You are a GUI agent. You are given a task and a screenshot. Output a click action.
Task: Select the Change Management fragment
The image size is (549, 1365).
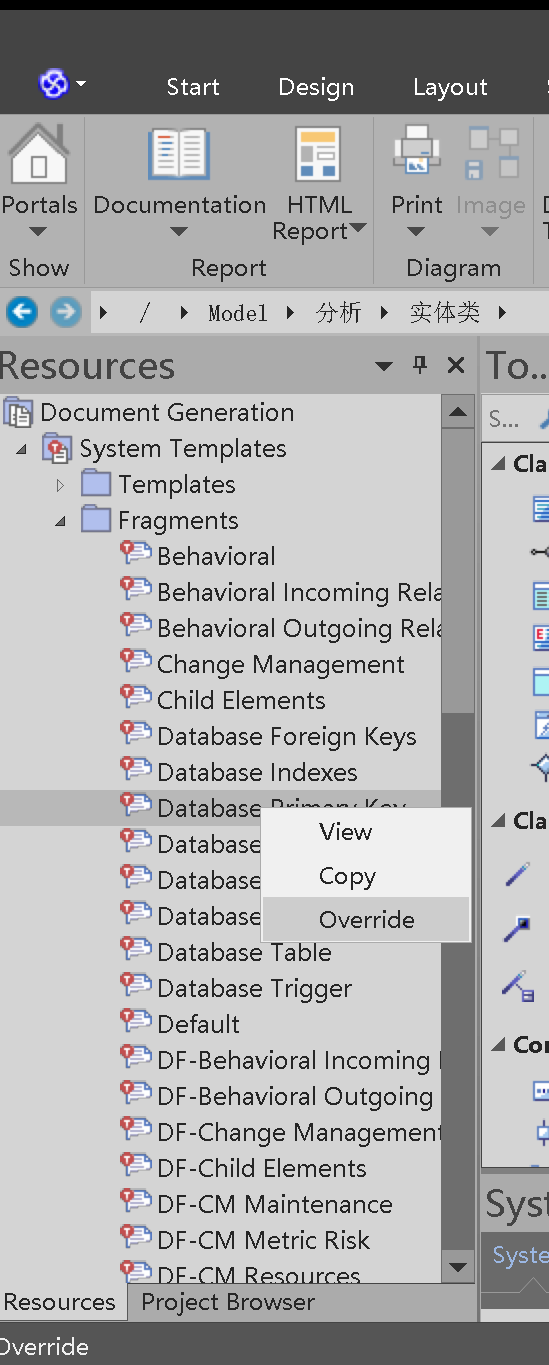(x=280, y=665)
